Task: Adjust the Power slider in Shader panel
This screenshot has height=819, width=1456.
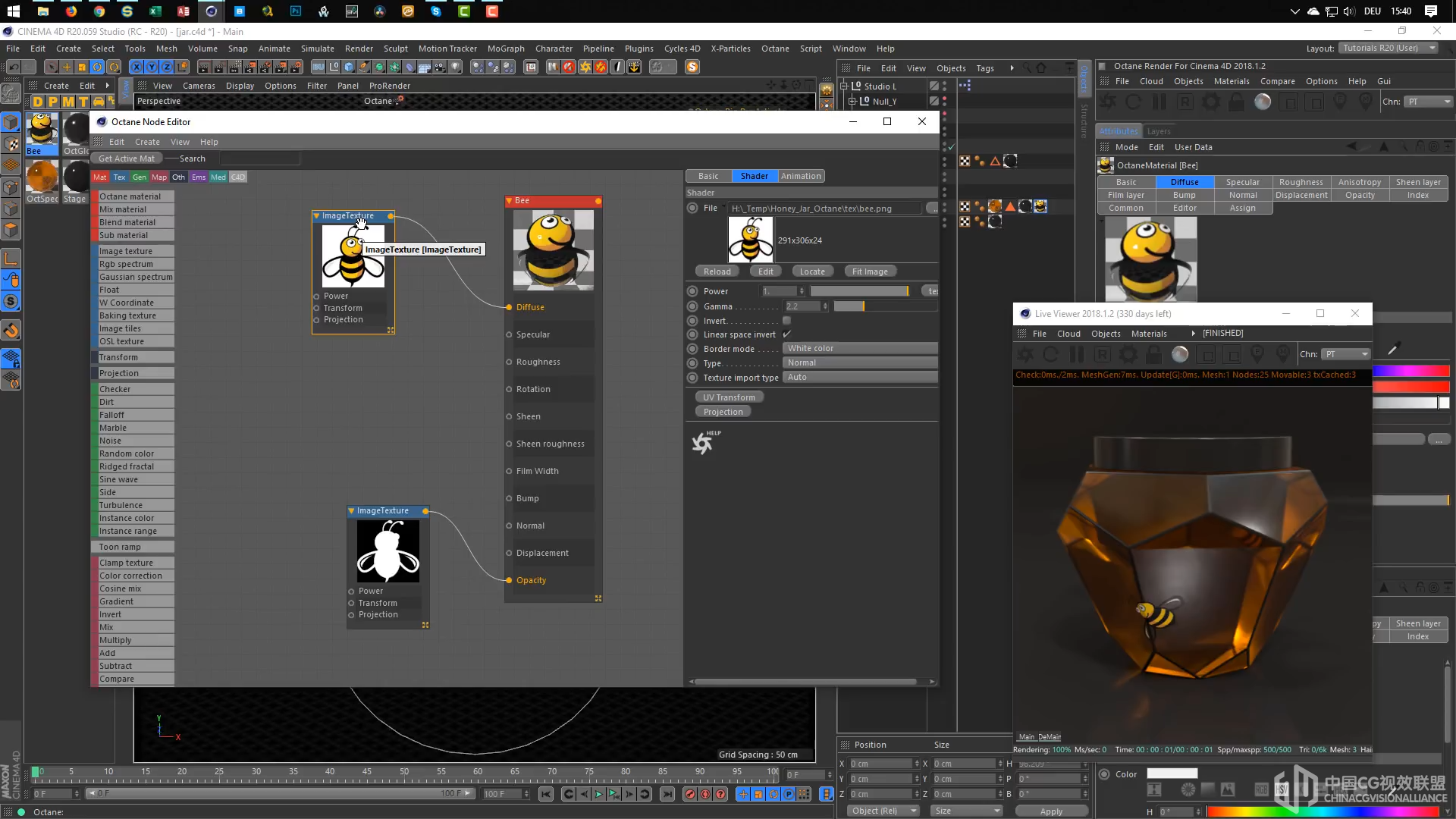Action: pyautogui.click(x=859, y=291)
